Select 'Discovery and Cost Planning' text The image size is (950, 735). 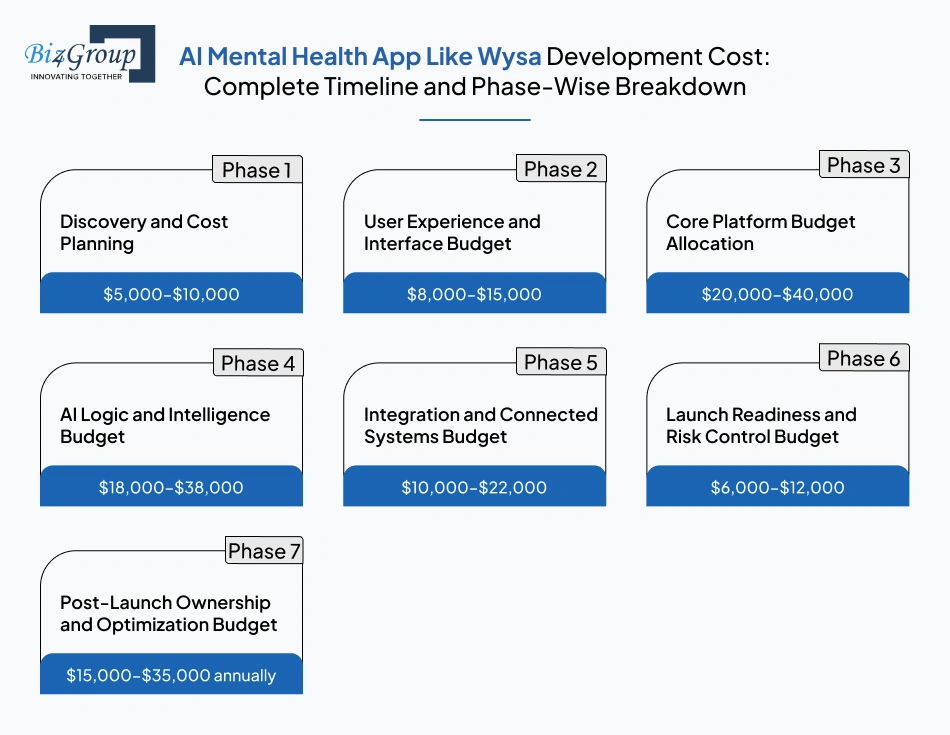click(x=144, y=233)
